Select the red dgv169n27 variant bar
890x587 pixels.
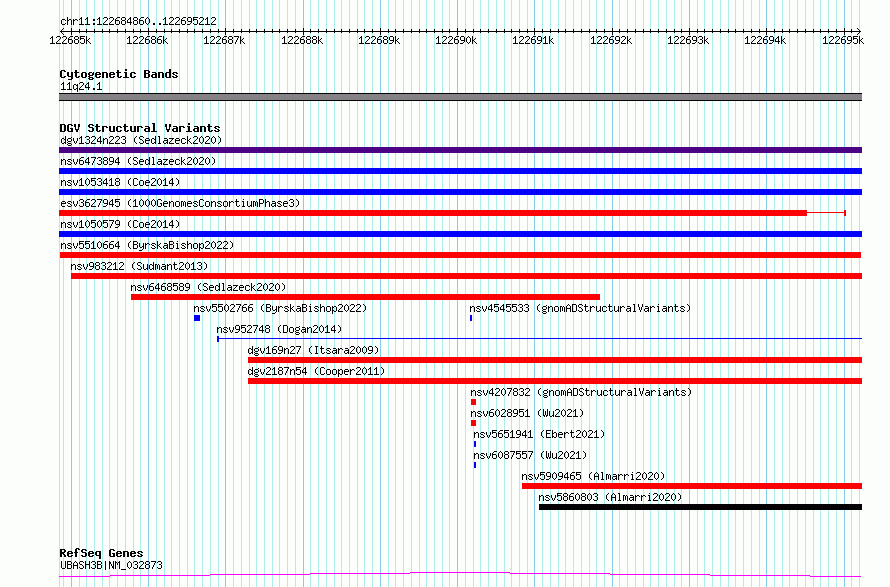555,360
